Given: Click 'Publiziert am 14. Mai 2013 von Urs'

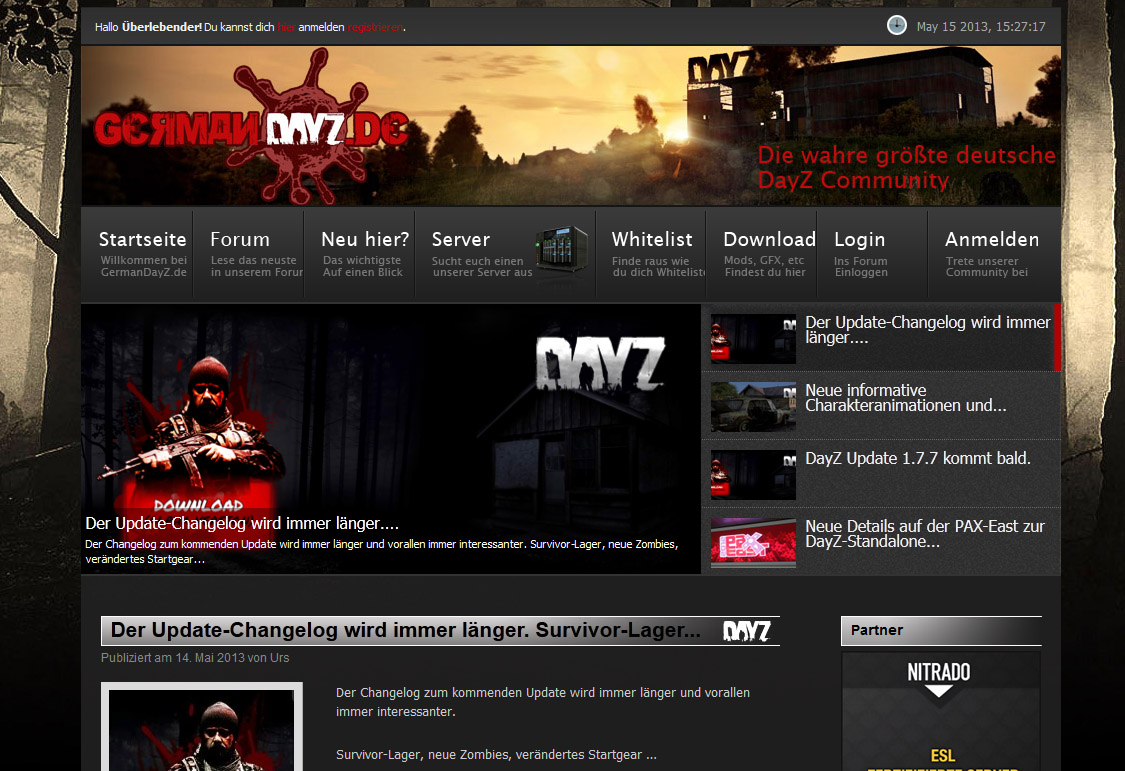Looking at the screenshot, I should click(x=195, y=658).
